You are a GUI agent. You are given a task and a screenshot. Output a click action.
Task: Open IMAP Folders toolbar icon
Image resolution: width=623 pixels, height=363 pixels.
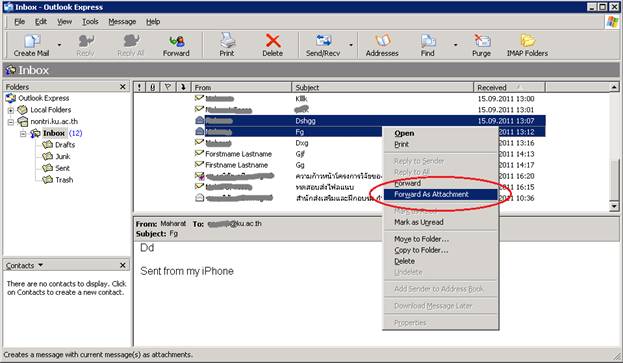pos(527,45)
